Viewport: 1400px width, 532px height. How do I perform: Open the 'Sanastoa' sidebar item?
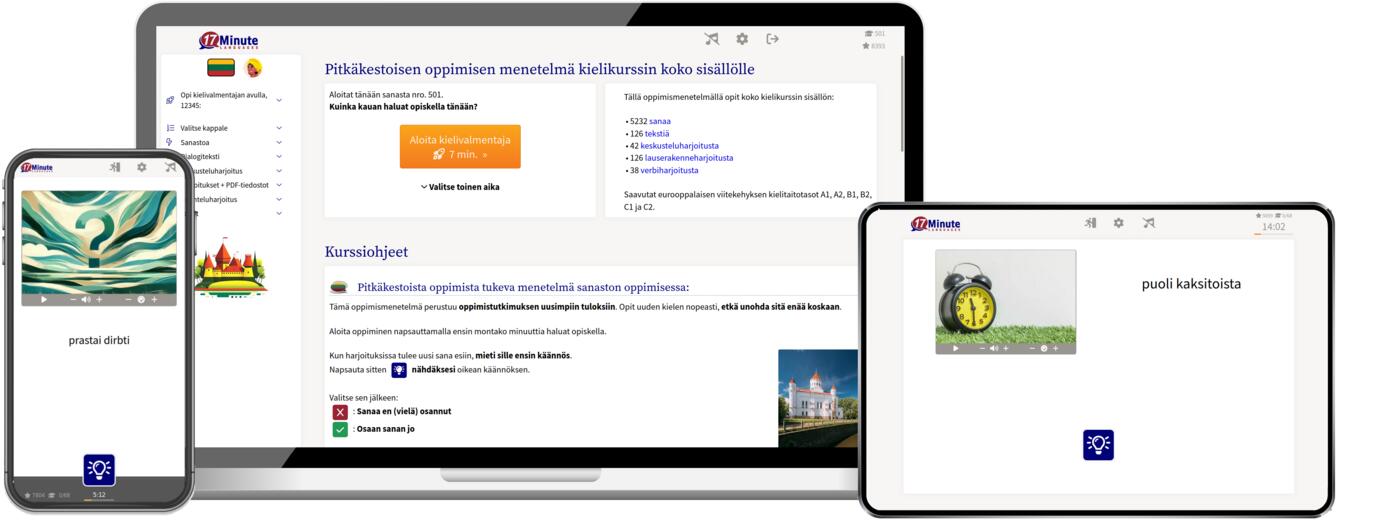pos(195,142)
